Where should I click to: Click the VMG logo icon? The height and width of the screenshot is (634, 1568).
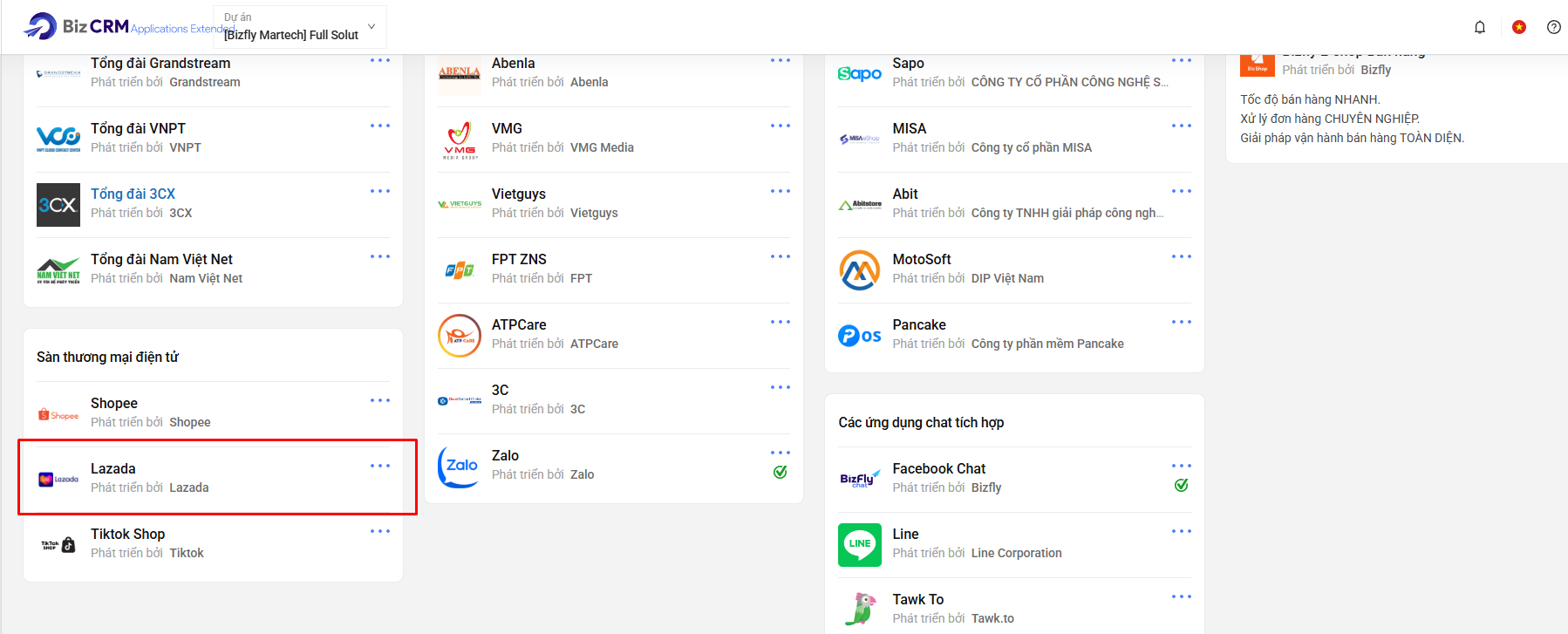(460, 140)
